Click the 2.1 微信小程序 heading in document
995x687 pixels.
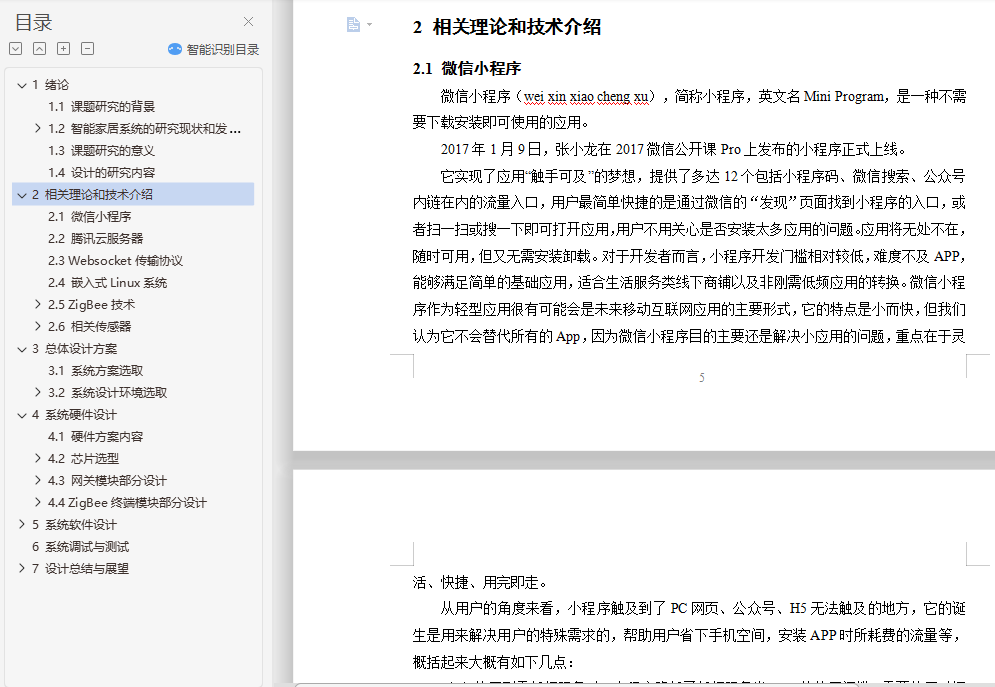coord(466,69)
